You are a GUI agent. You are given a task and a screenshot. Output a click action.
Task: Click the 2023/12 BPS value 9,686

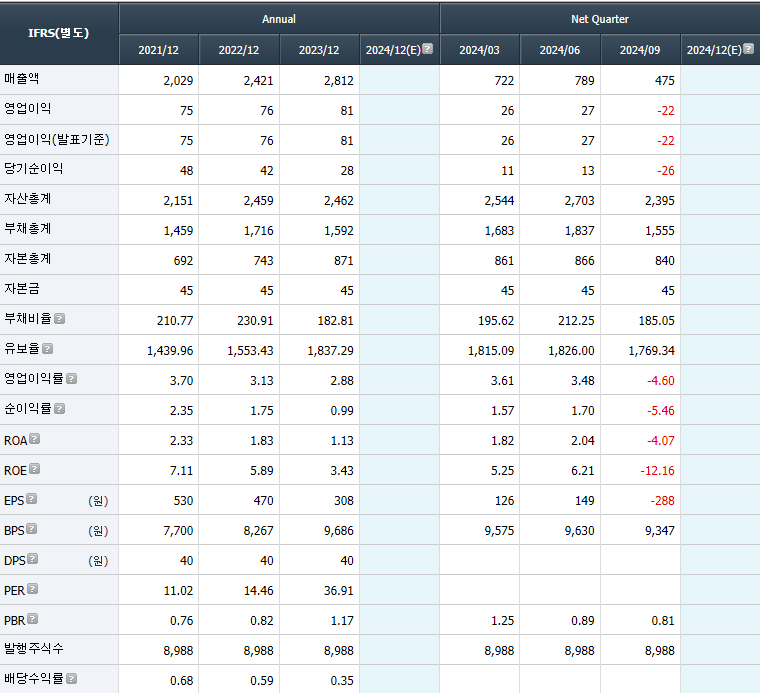coord(338,531)
